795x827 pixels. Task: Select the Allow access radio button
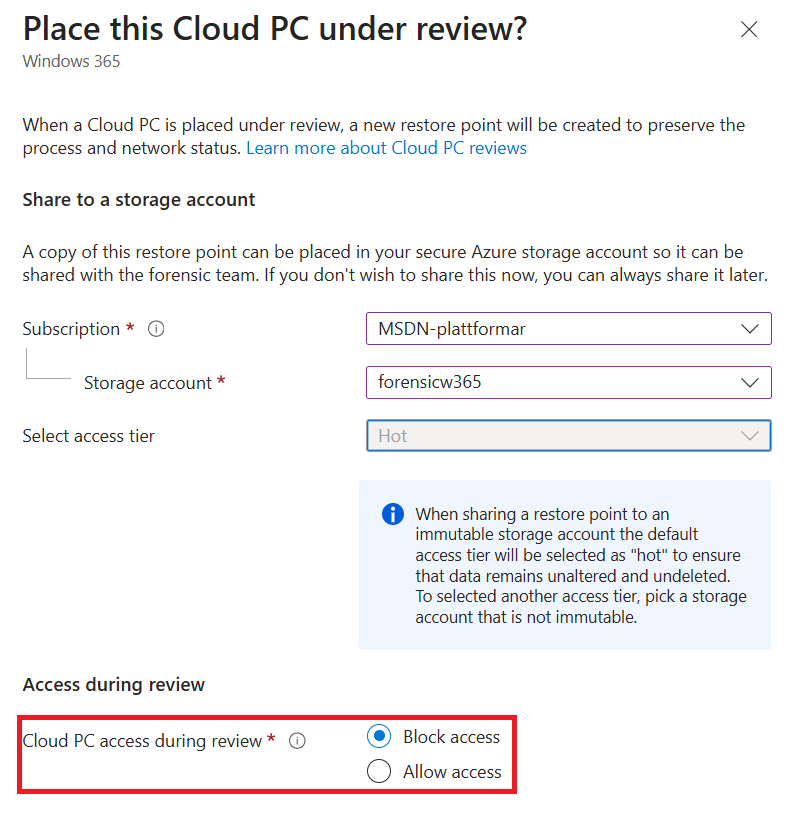click(379, 771)
